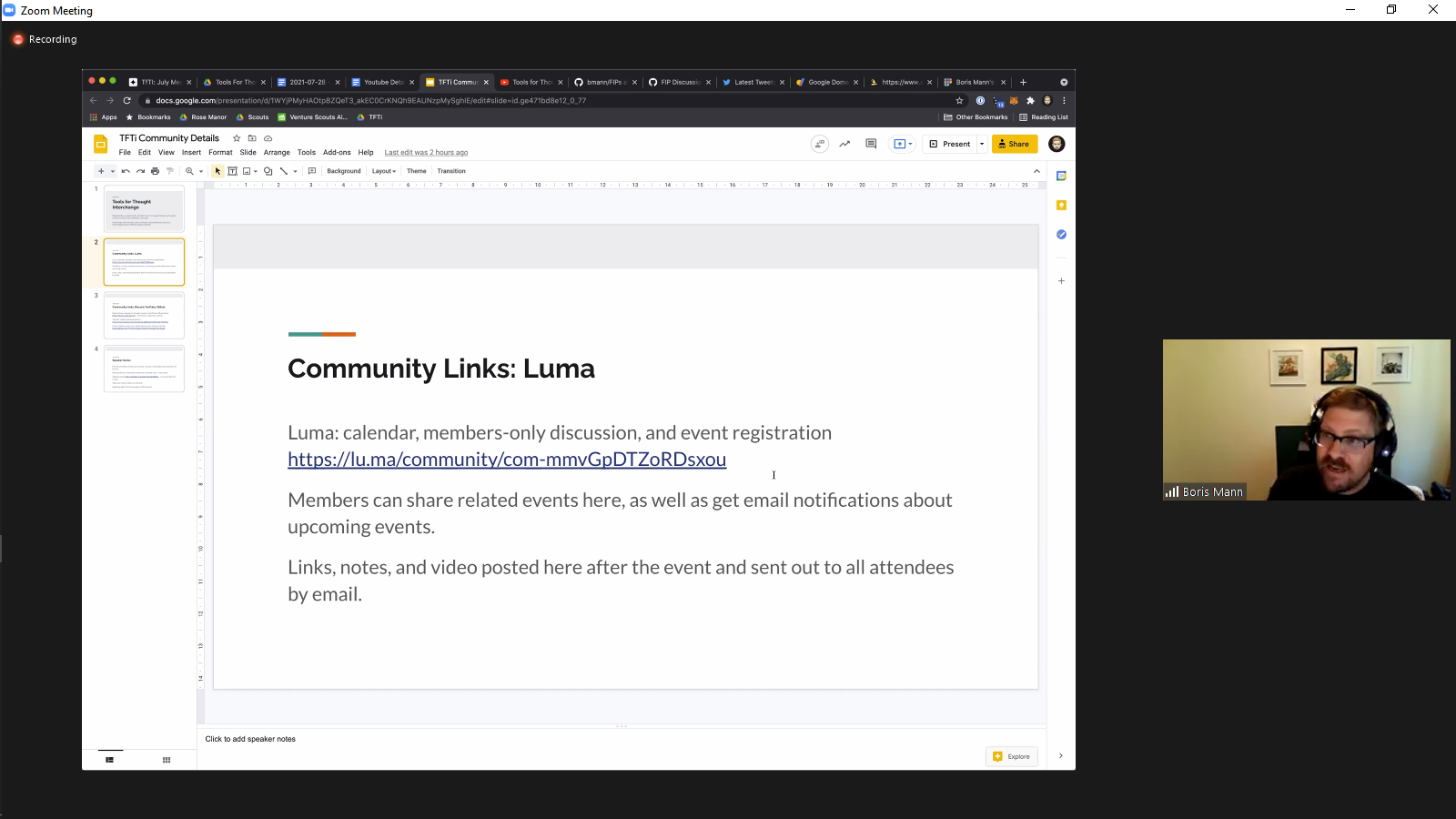Image resolution: width=1456 pixels, height=819 pixels.
Task: Click the new slide plus icon
Action: point(101,171)
